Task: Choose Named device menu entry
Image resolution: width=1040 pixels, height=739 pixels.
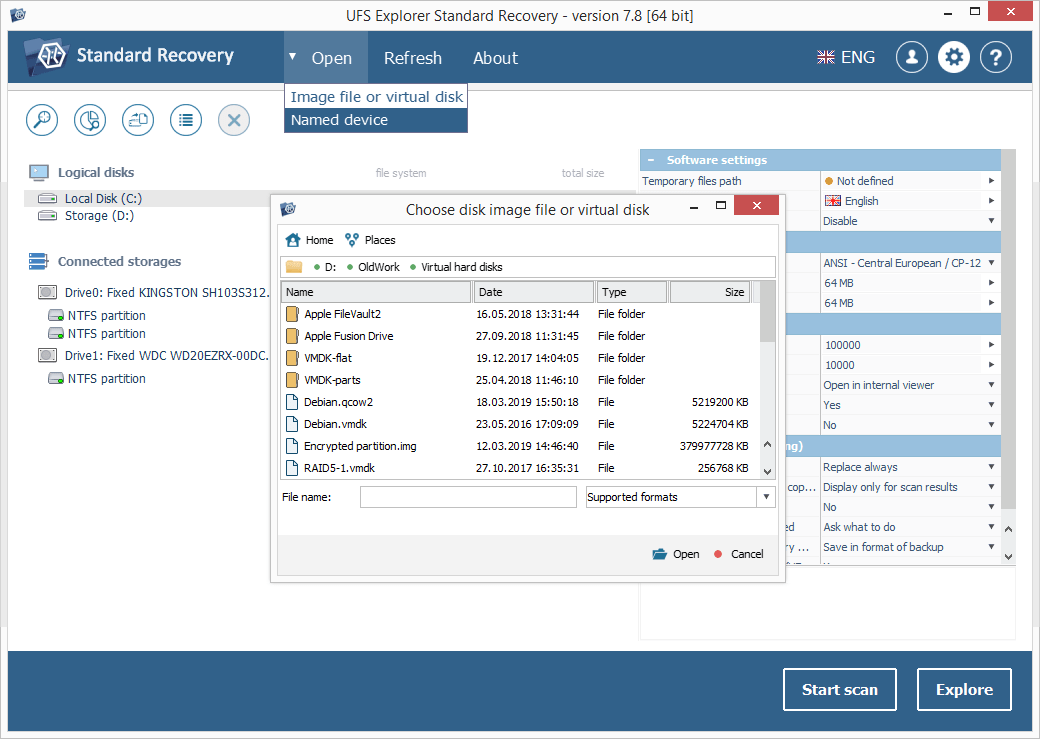Action: click(376, 120)
